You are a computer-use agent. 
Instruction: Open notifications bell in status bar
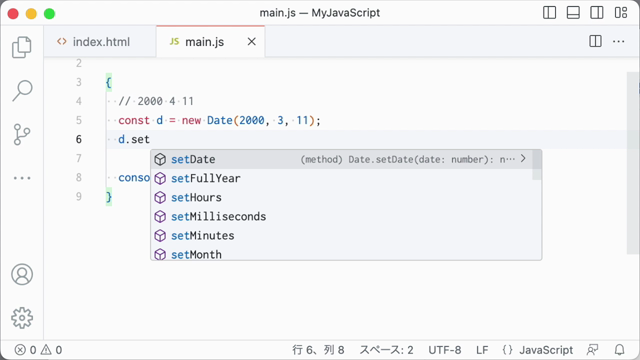[620, 350]
